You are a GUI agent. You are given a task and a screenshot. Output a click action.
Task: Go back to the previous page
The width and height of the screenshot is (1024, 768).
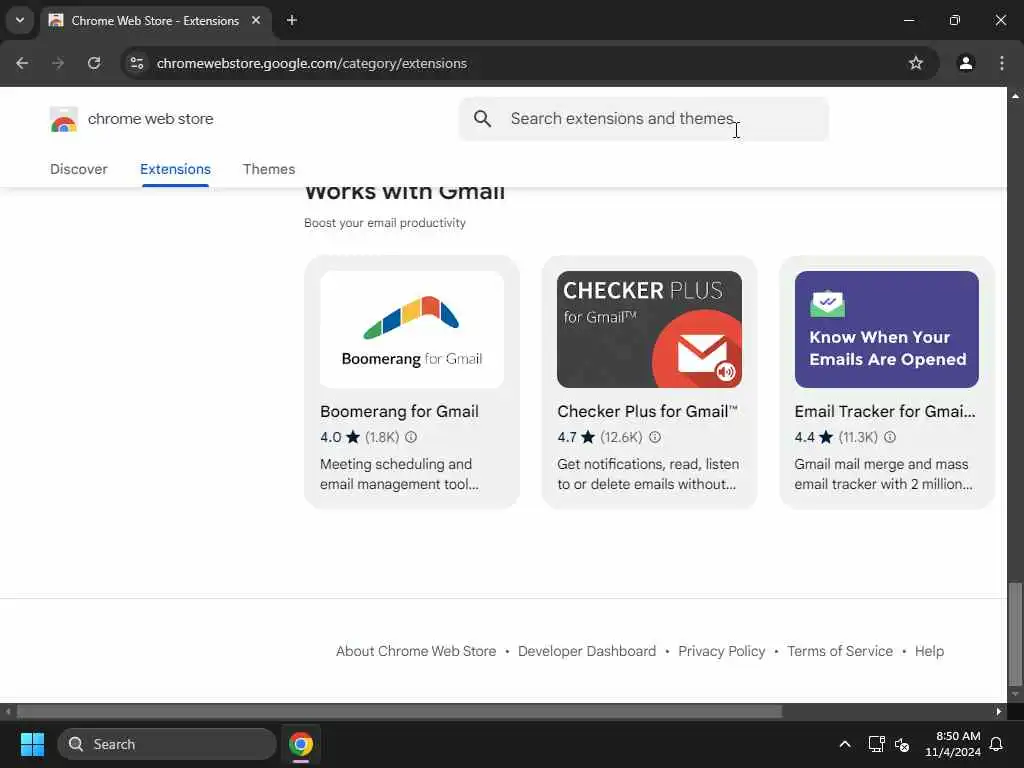pos(22,63)
